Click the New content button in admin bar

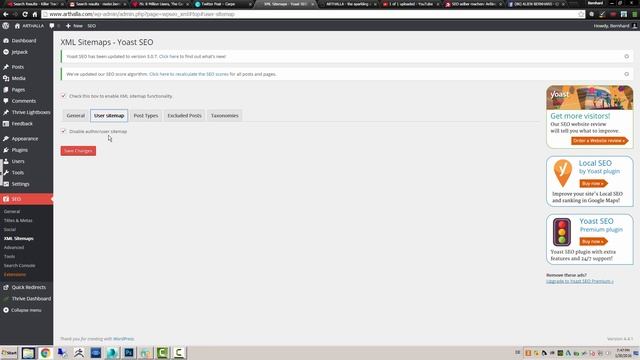click(74, 26)
